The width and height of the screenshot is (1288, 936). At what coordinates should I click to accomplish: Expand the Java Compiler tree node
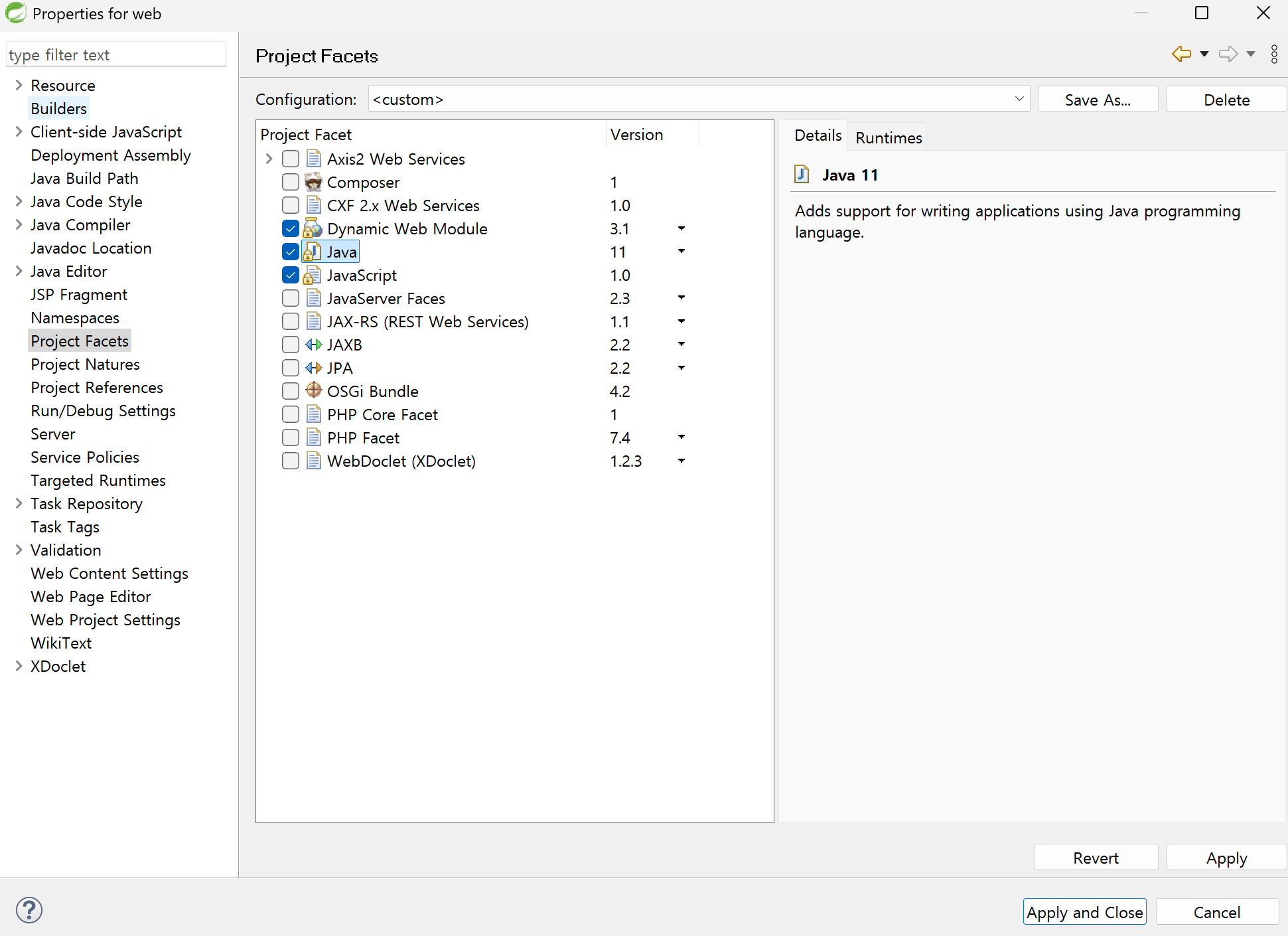pos(19,224)
